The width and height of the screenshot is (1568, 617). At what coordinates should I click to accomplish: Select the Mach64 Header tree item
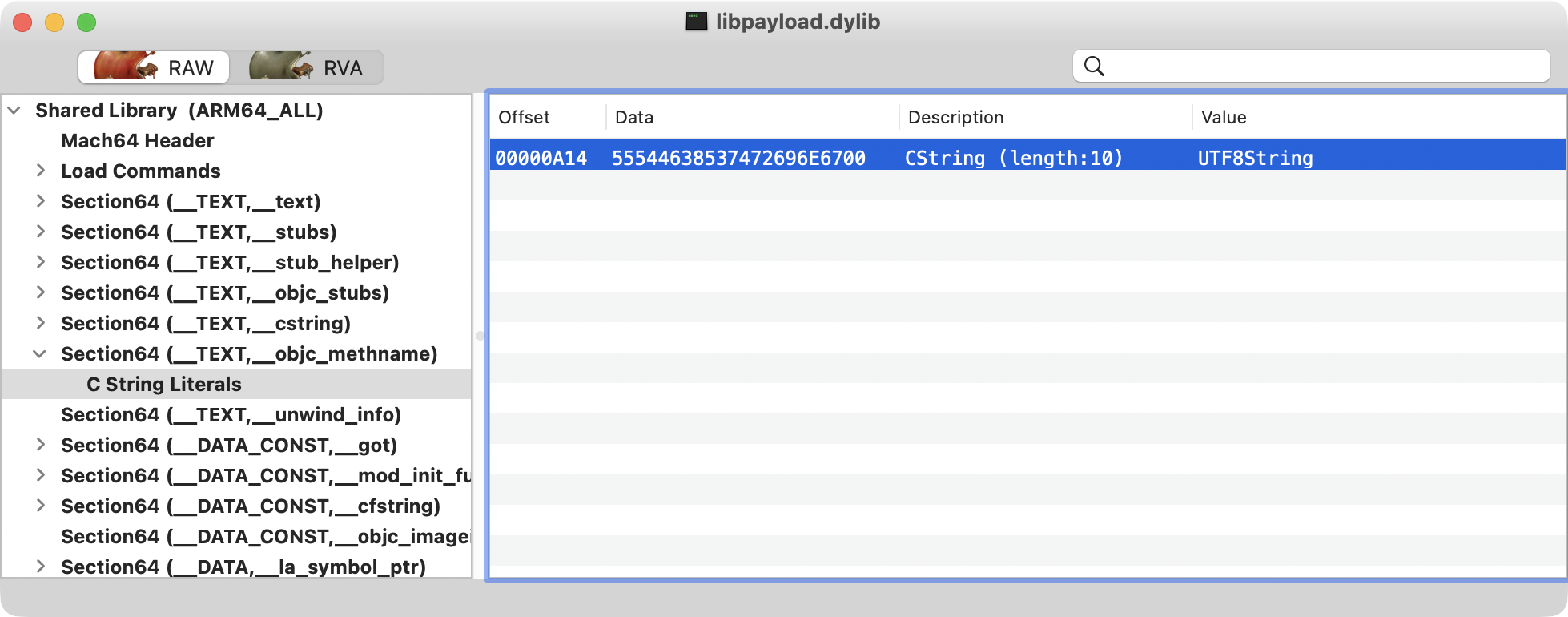pos(138,141)
